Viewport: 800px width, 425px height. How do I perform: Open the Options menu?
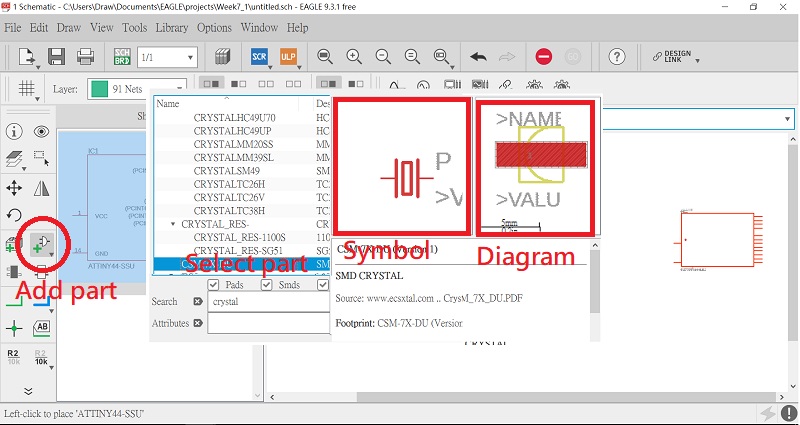214,28
